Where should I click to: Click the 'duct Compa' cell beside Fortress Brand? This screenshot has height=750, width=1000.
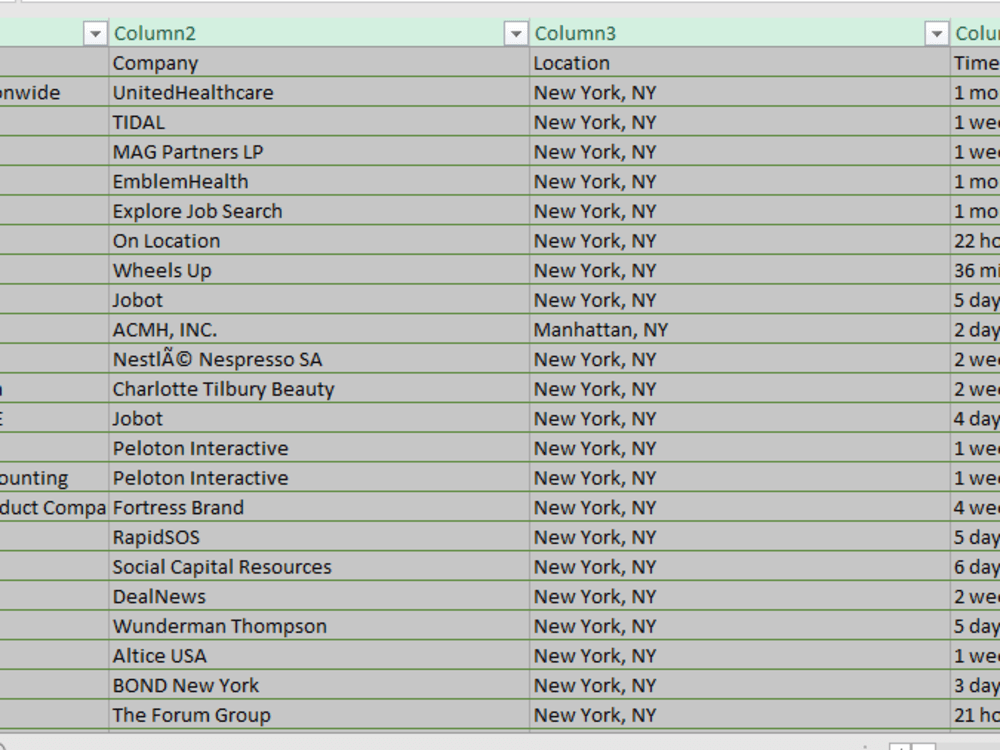54,508
